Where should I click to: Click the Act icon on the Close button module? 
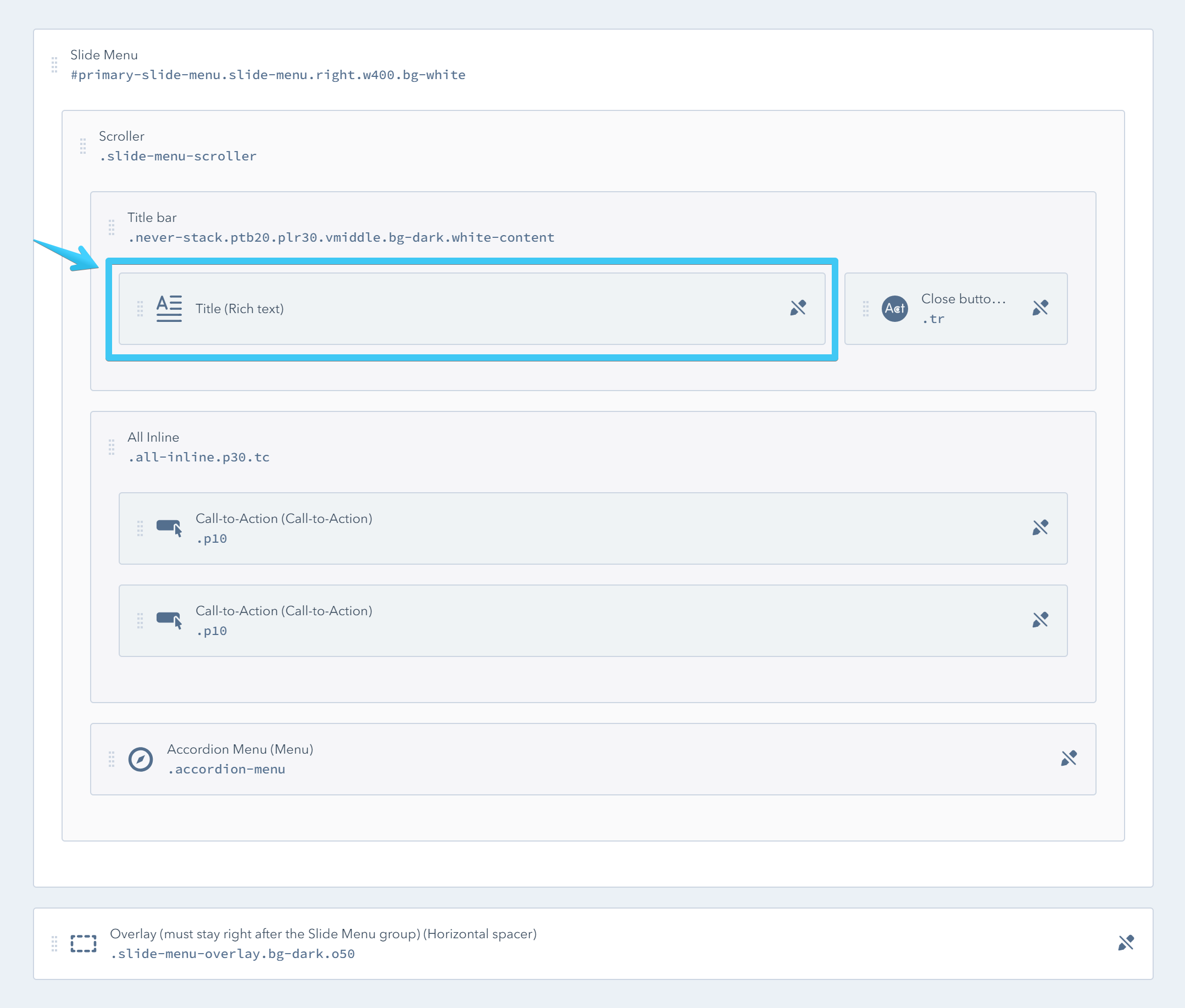coord(895,309)
